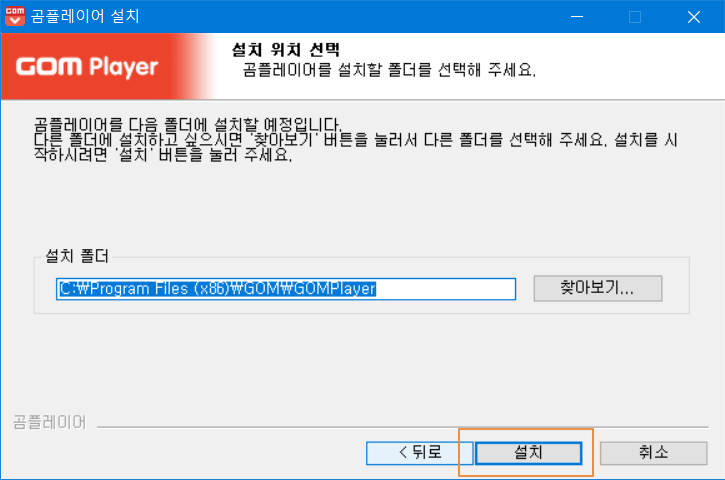Cancel setup with the 취소 button
This screenshot has height=480, width=725.
[x=653, y=453]
